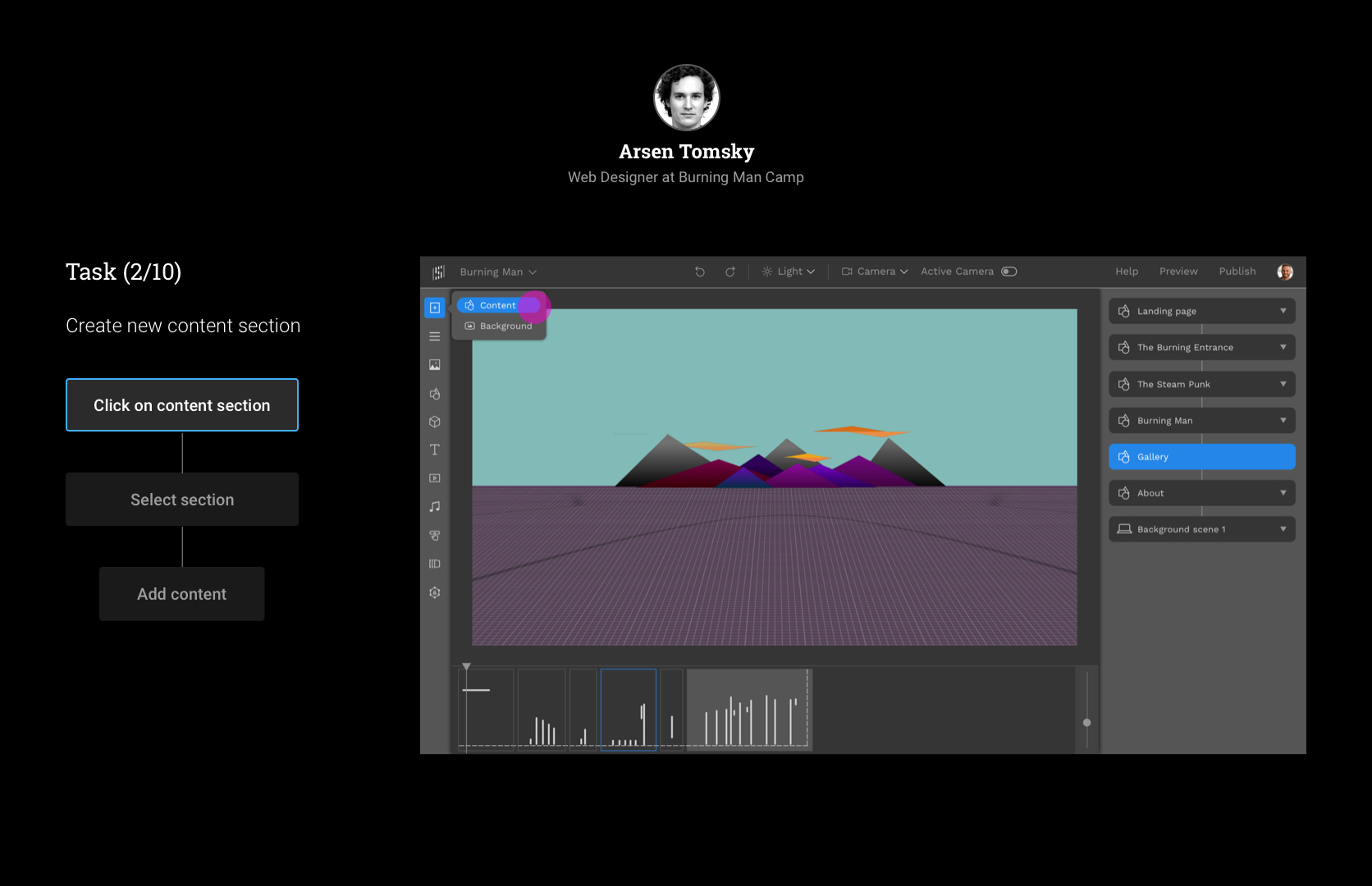
Task: Click the Publish button
Action: (1237, 272)
